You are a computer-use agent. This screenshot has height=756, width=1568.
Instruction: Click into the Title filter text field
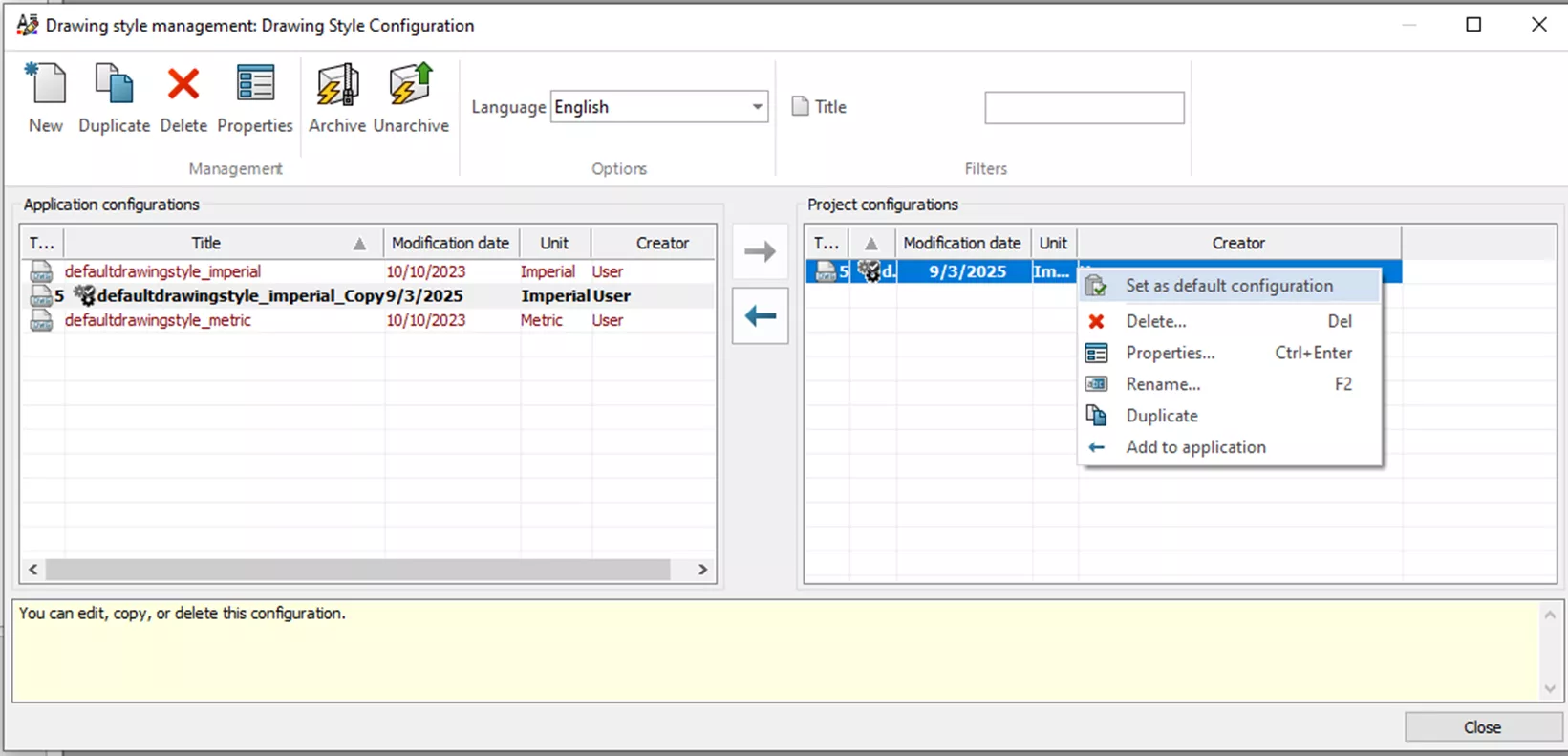(1084, 108)
